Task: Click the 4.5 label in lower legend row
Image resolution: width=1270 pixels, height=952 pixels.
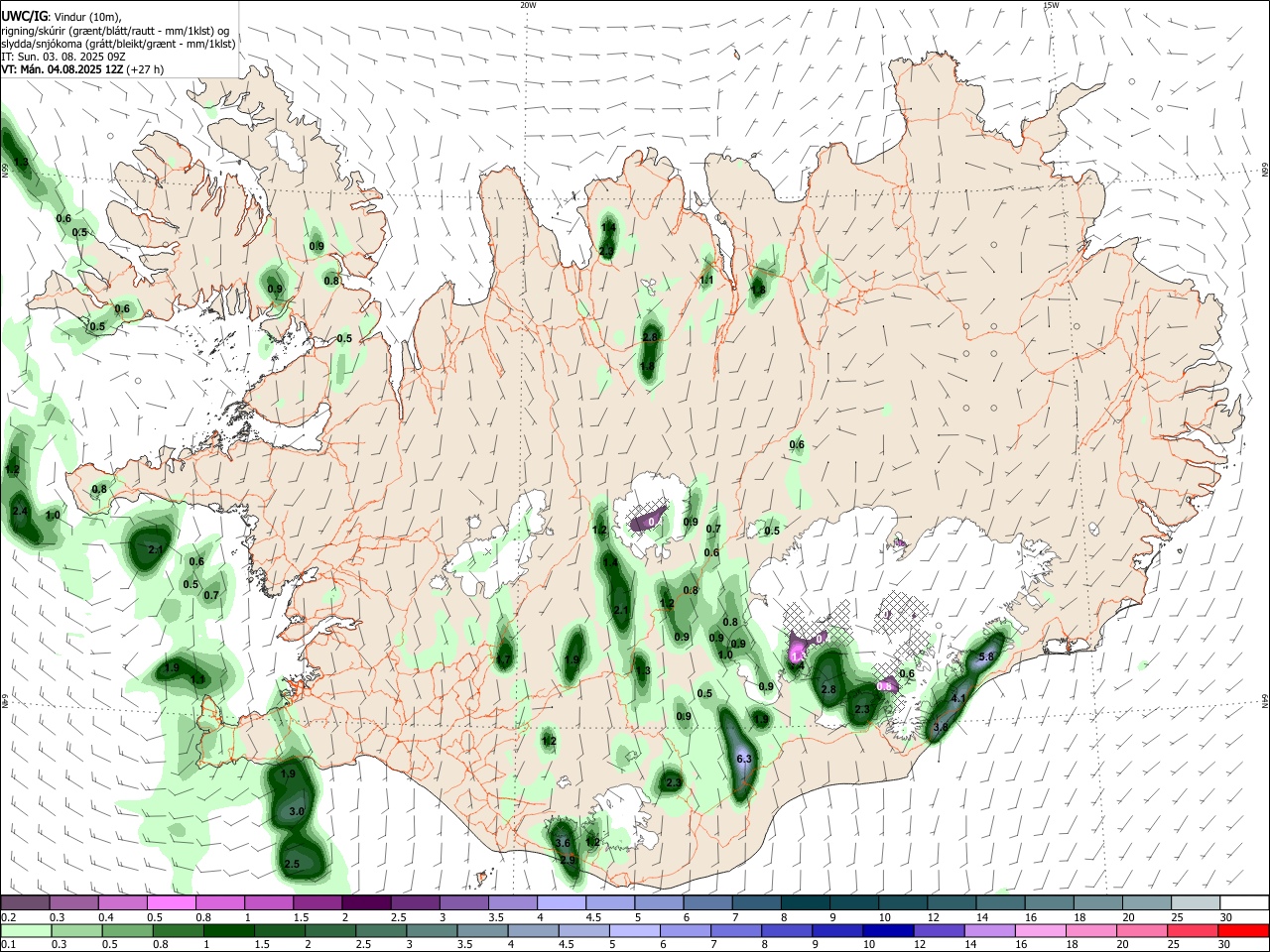Action: pos(566,944)
